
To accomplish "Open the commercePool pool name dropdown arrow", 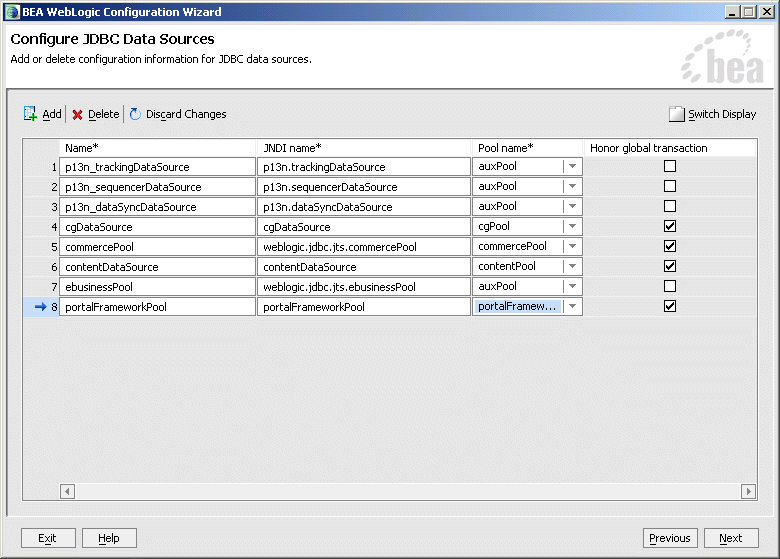I will pos(573,246).
